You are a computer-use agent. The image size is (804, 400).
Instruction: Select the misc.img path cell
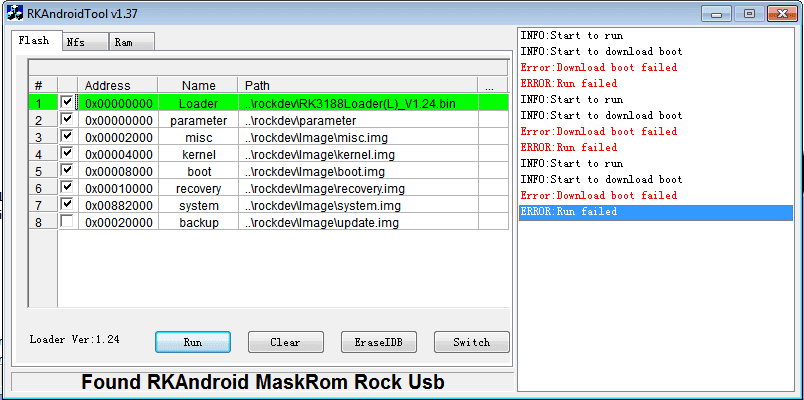coord(358,137)
